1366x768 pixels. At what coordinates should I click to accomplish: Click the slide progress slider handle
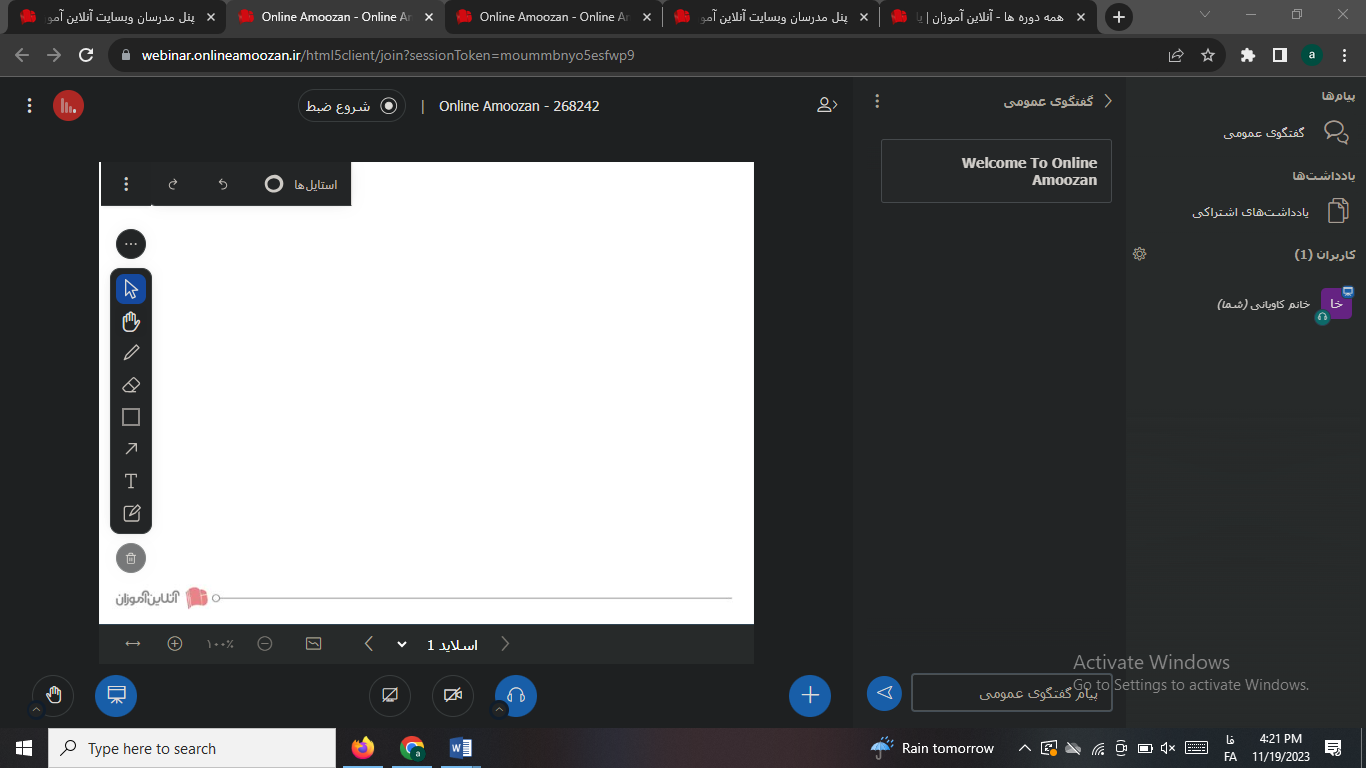[216, 598]
